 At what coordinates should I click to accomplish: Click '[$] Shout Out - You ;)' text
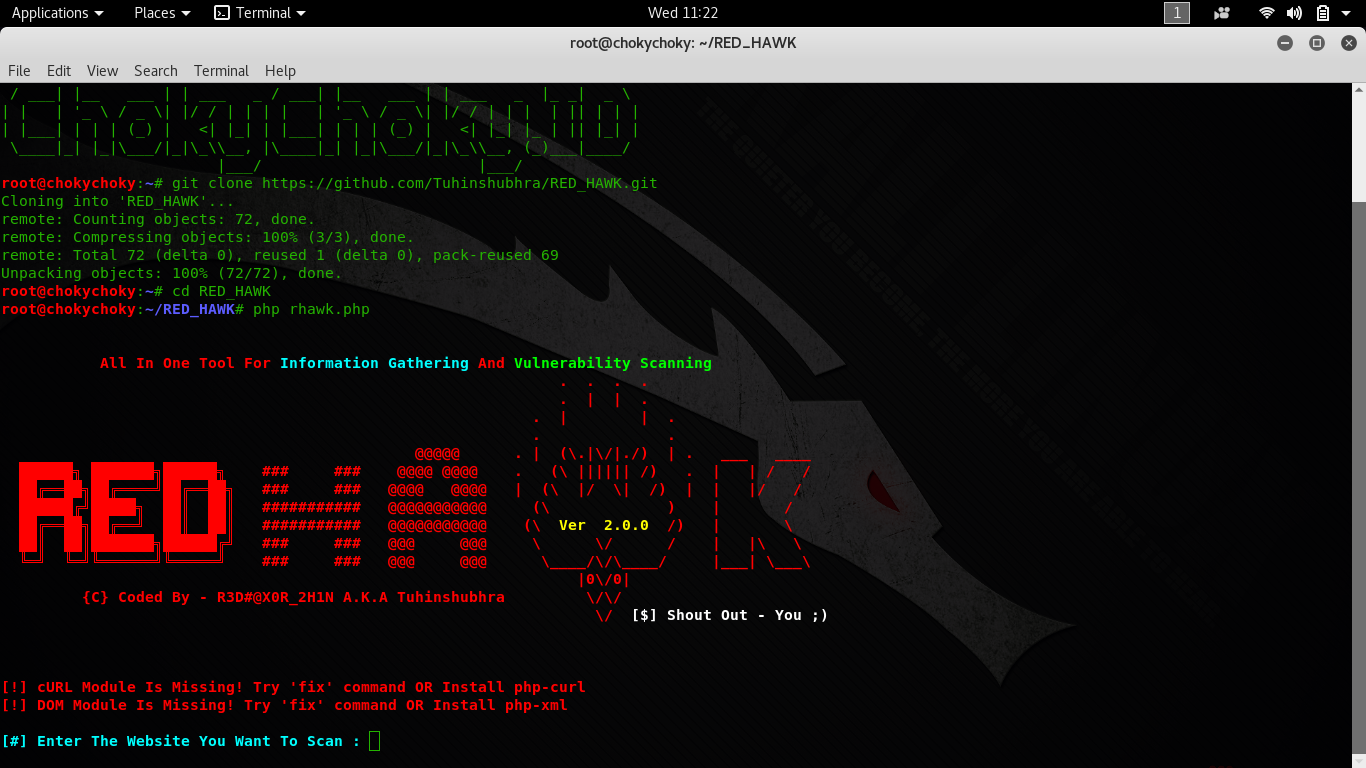click(730, 616)
